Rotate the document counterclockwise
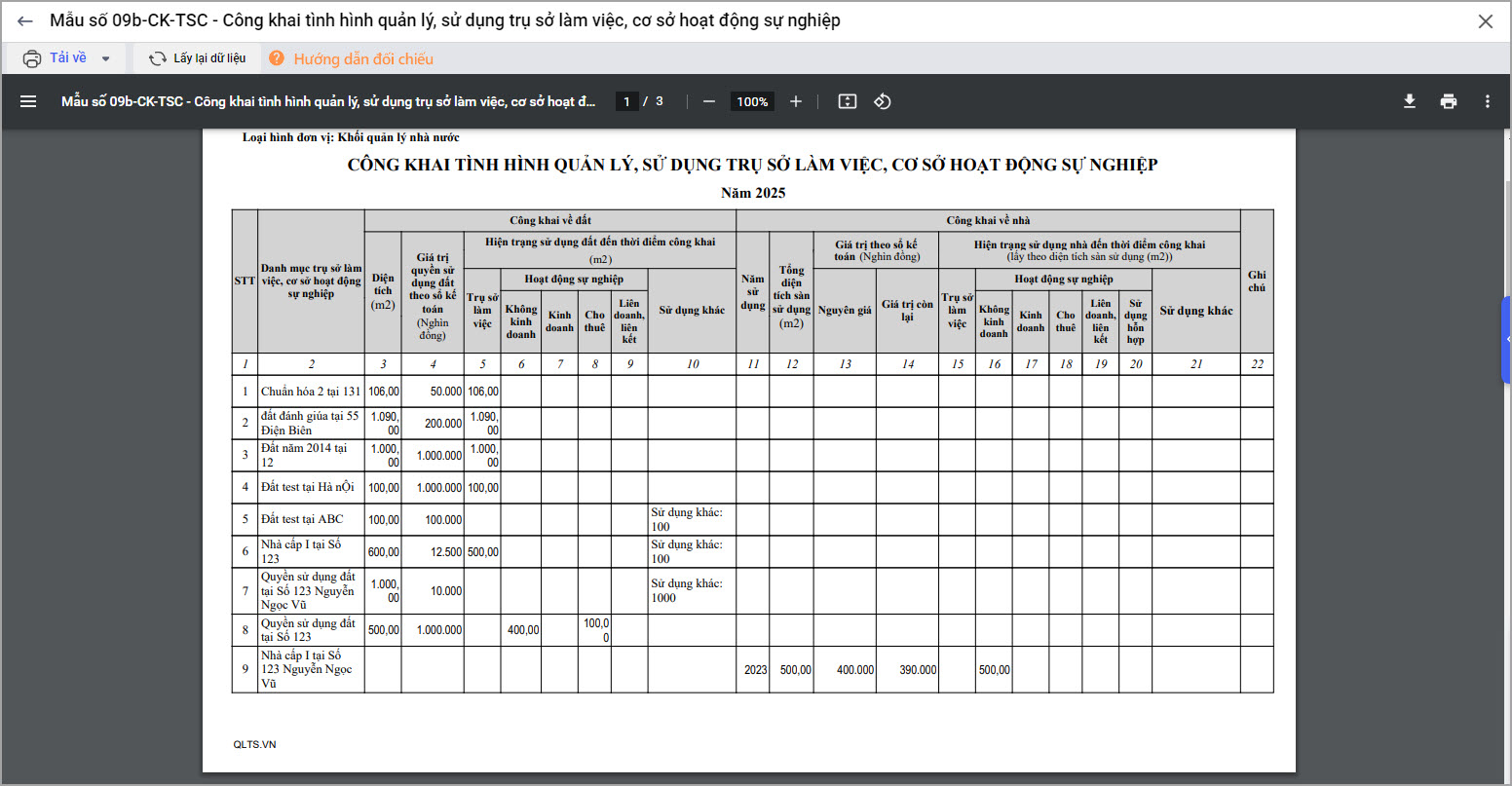 (x=883, y=101)
